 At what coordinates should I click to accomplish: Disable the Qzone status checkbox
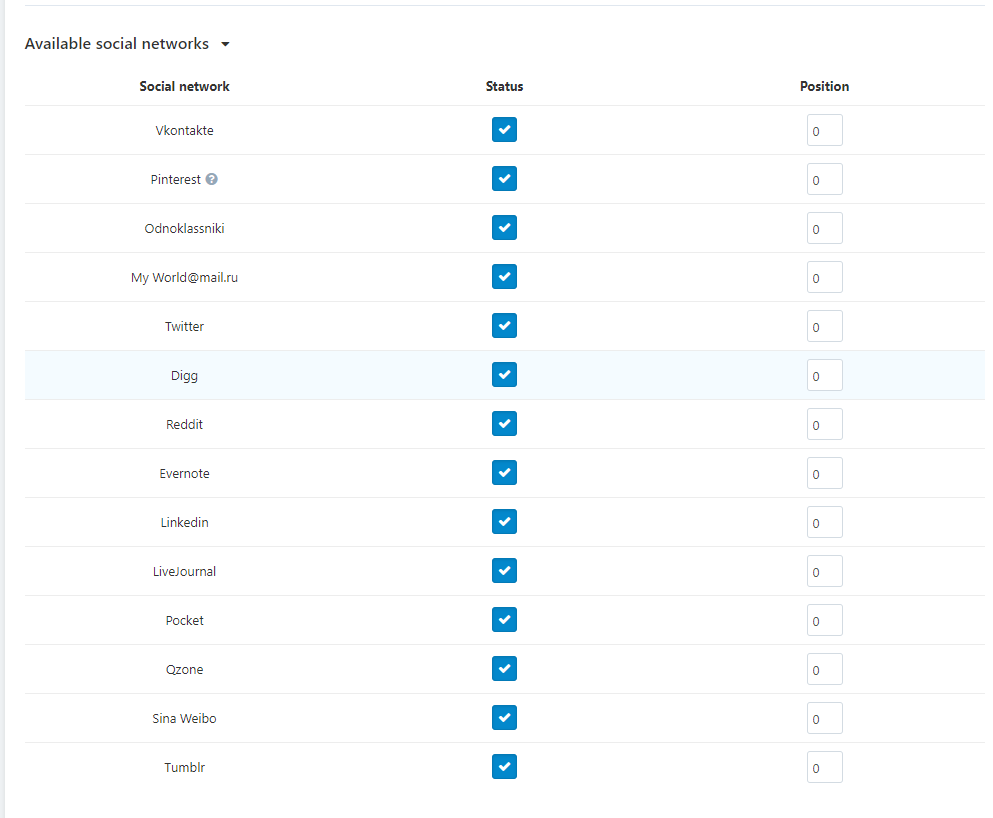pyautogui.click(x=504, y=669)
